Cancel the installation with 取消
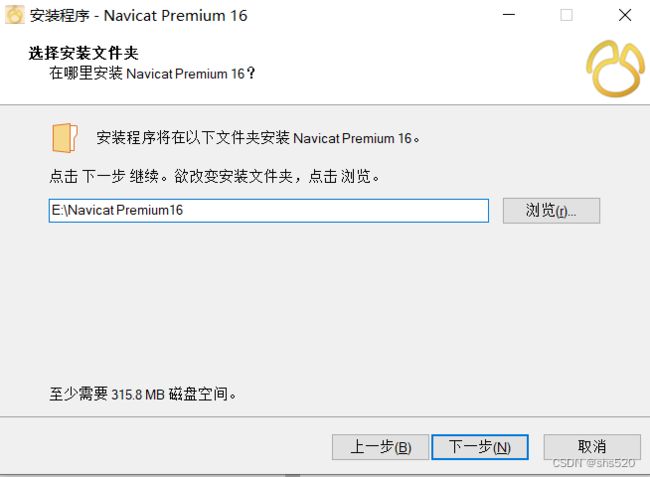Screen dimensions: 650x477 point(592,447)
